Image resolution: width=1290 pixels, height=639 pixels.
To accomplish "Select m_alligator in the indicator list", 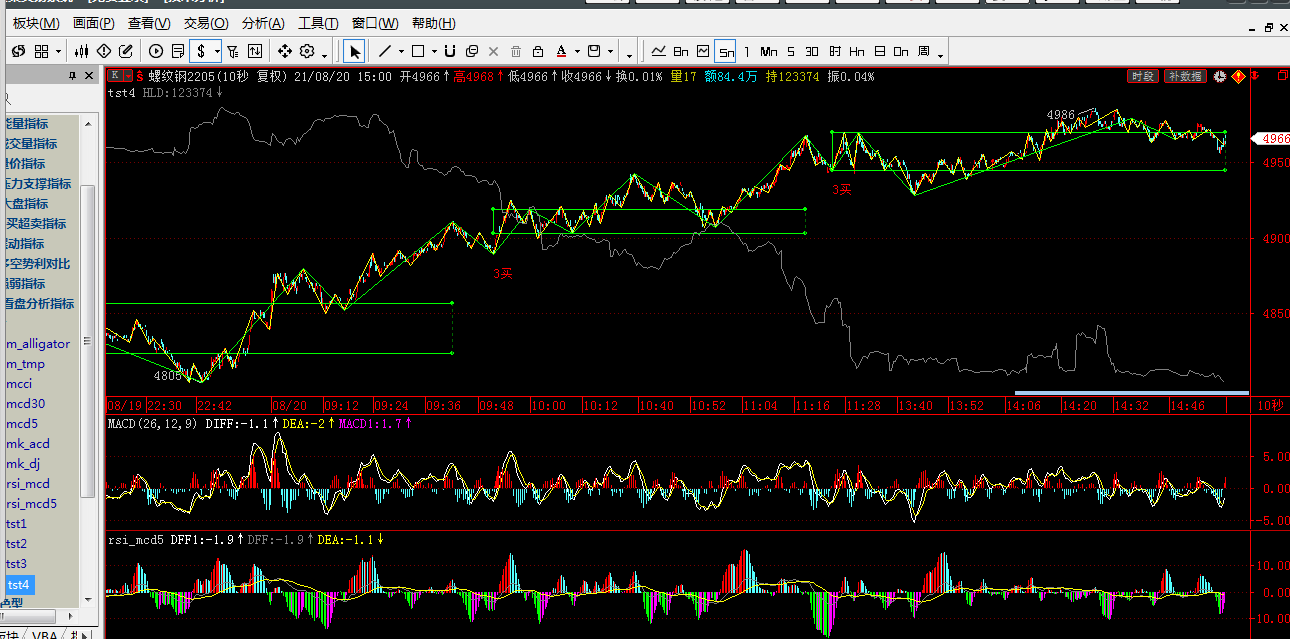I will (38, 344).
